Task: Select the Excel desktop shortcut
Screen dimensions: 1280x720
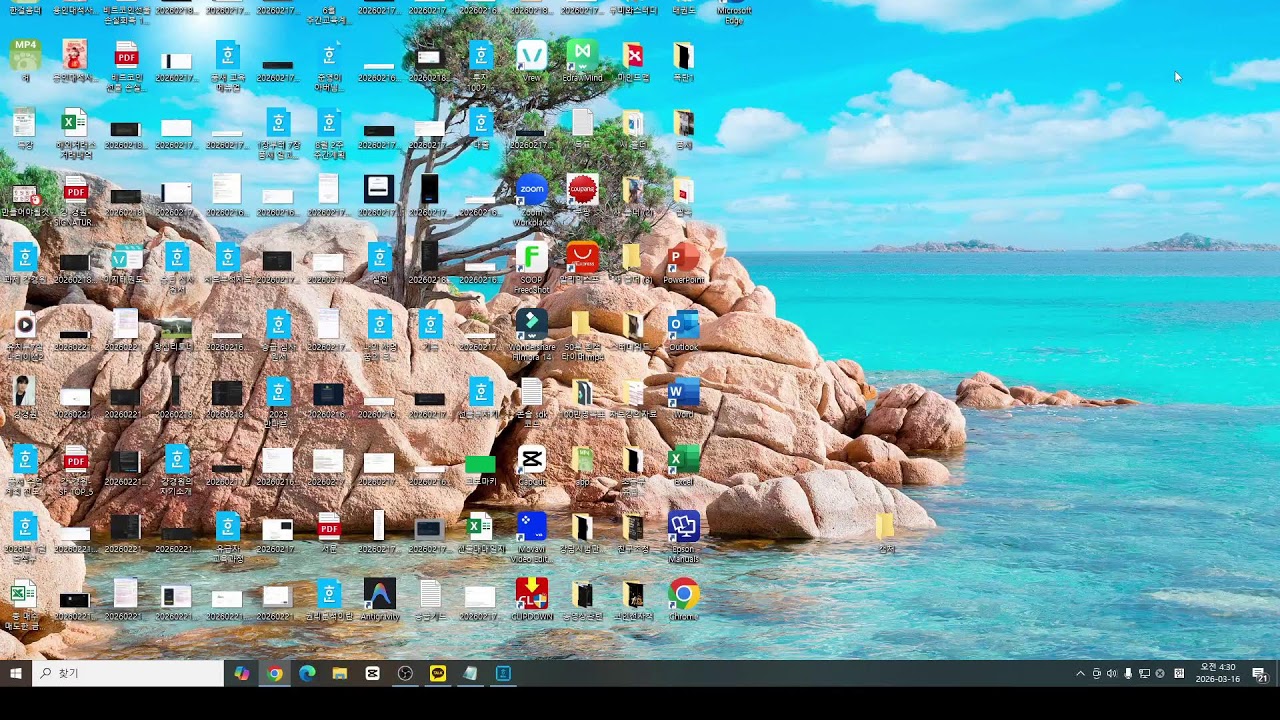Action: 683,465
